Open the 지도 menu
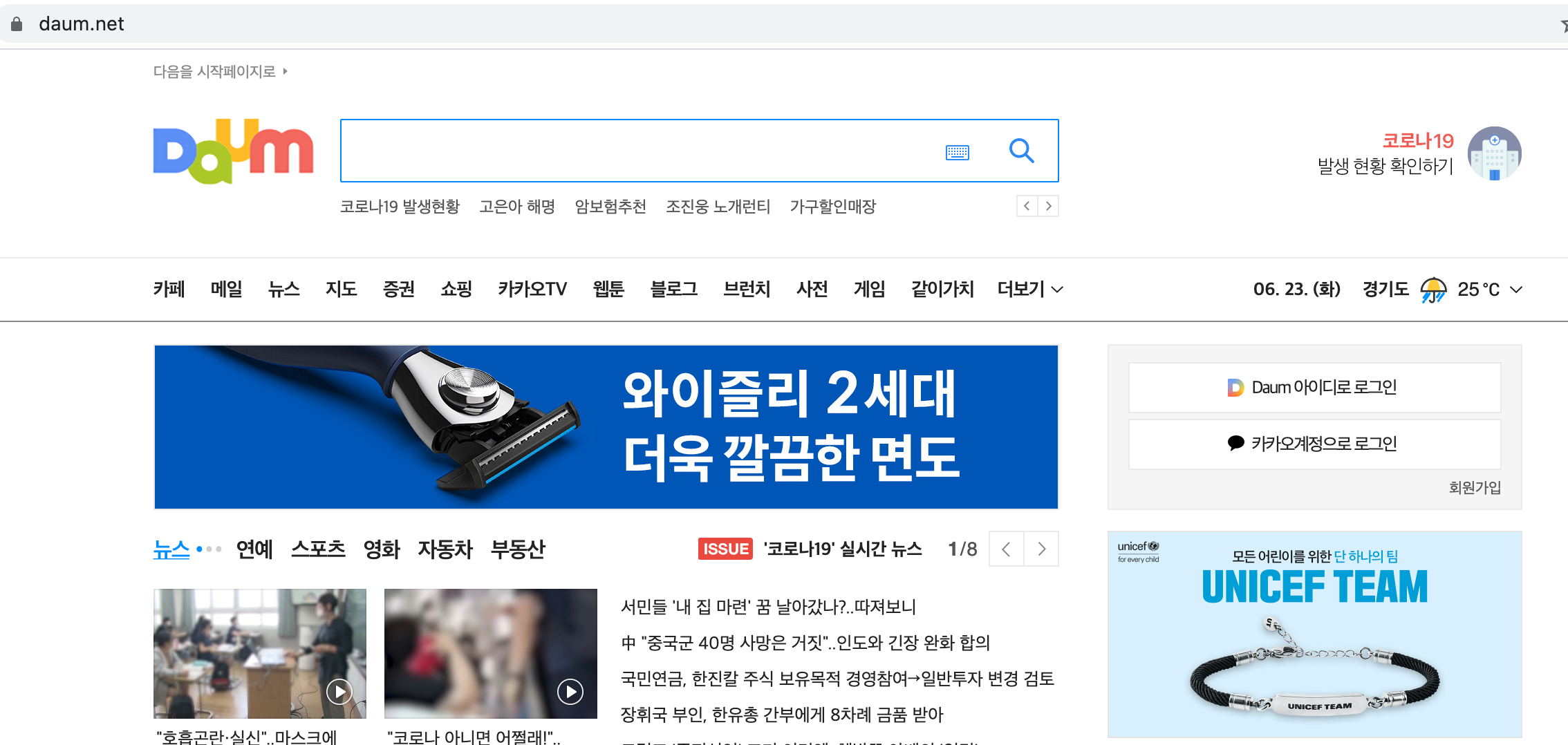1568x745 pixels. click(341, 289)
